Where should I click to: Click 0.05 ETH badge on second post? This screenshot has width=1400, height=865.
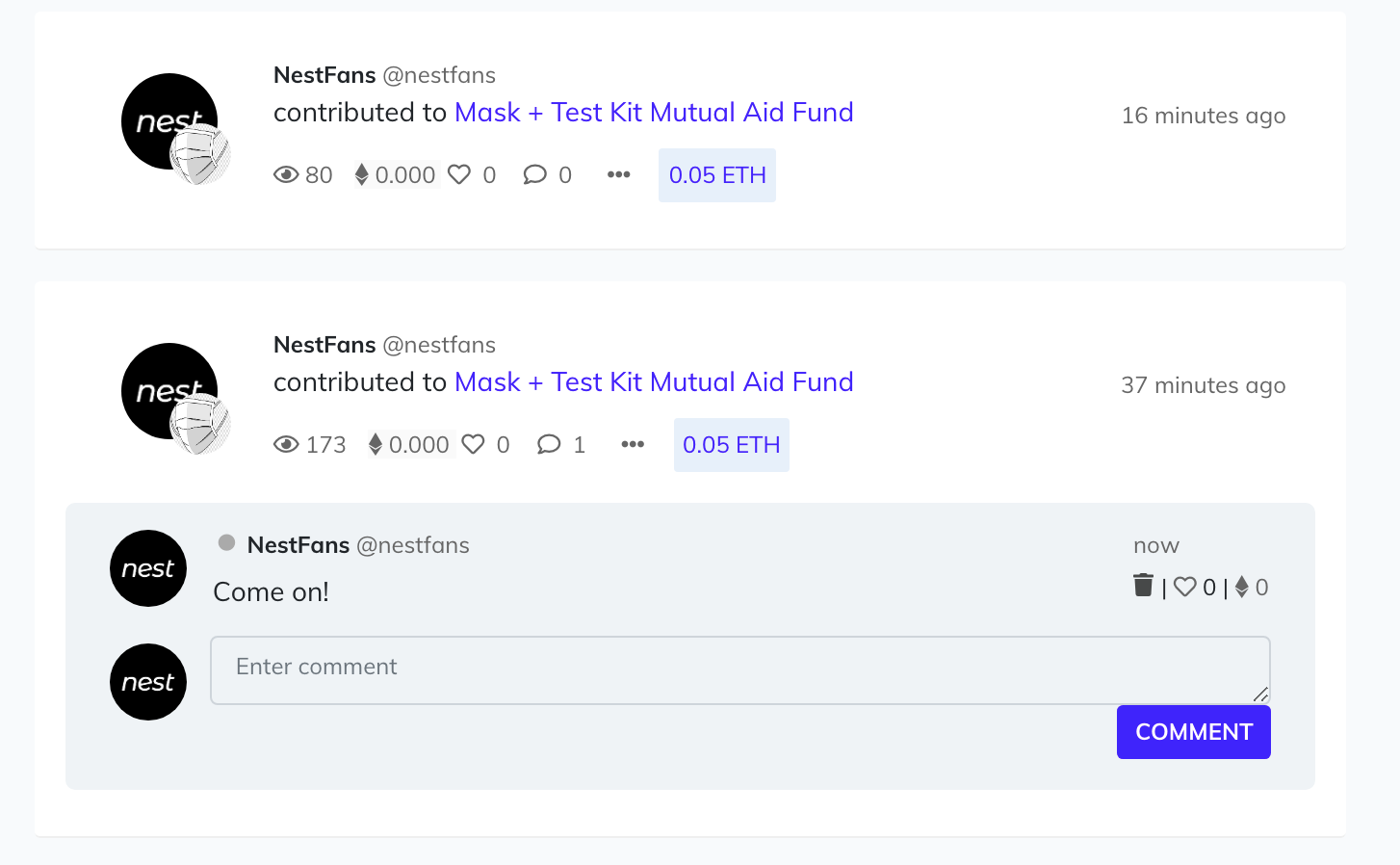[732, 445]
